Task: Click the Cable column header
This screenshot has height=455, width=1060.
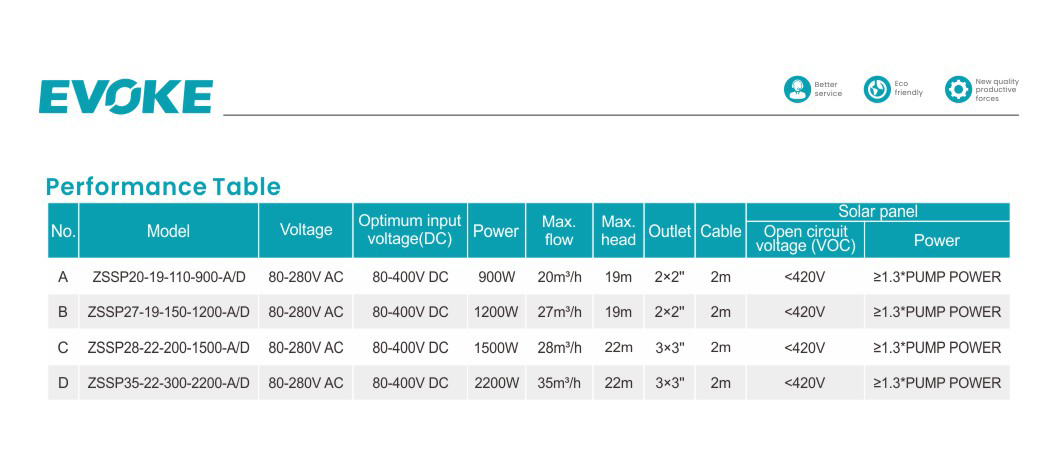Action: coord(720,231)
